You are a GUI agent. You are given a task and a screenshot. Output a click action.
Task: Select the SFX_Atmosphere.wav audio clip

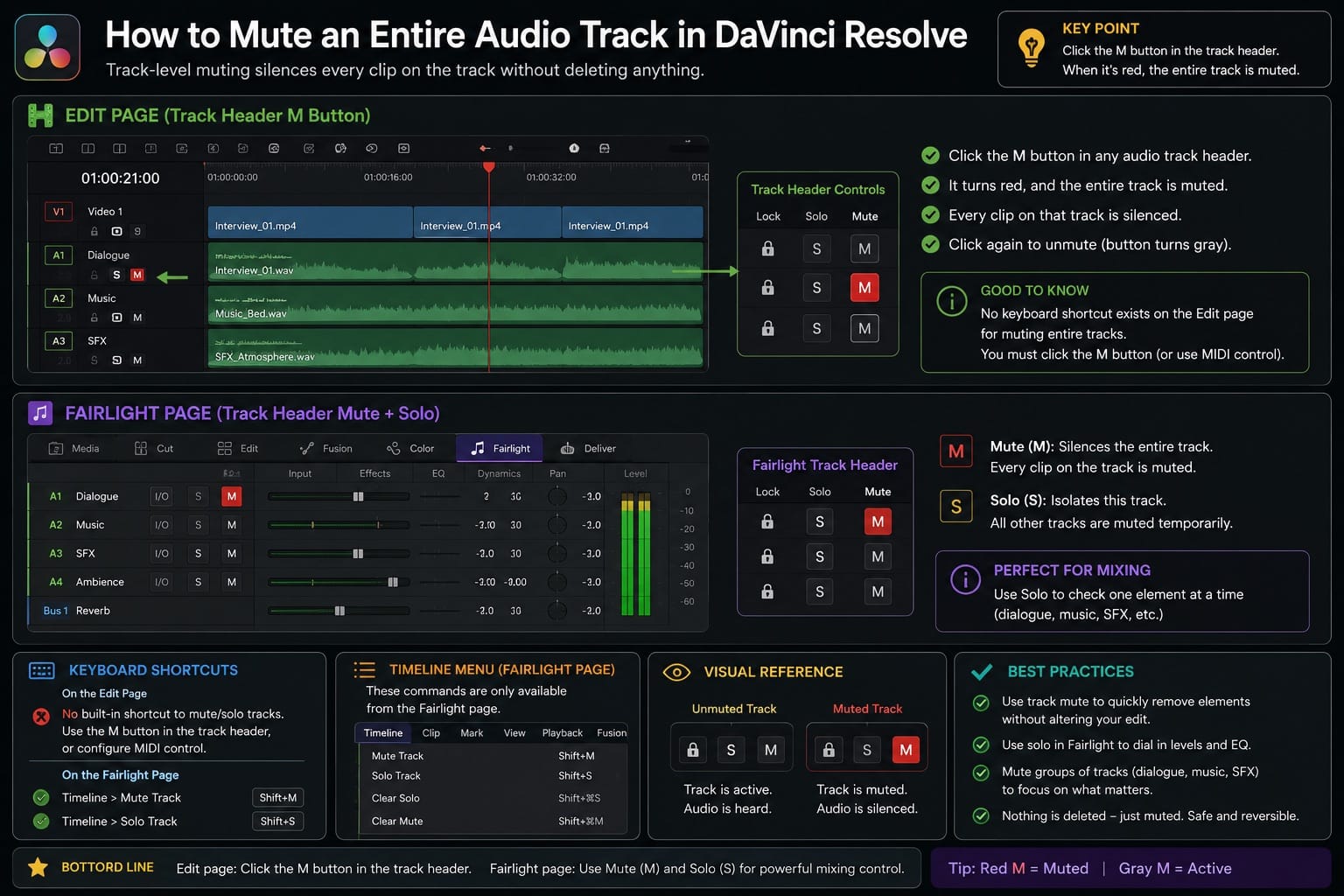click(455, 347)
